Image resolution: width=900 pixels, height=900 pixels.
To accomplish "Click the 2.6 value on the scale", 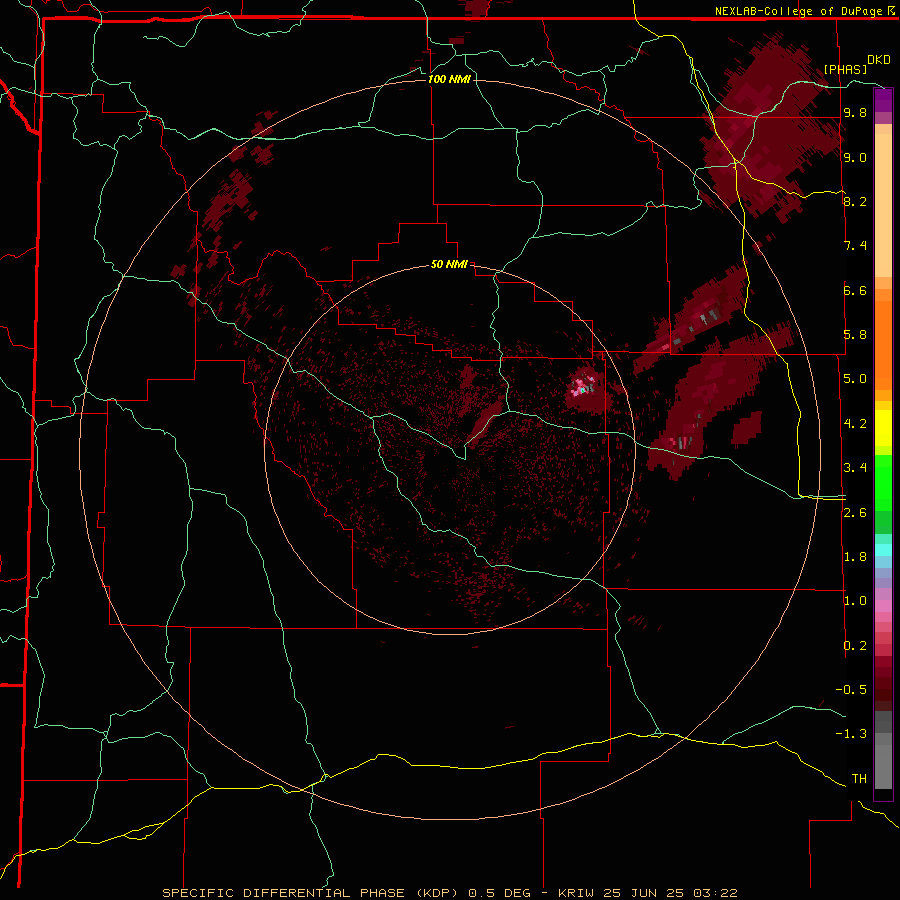I will (855, 513).
